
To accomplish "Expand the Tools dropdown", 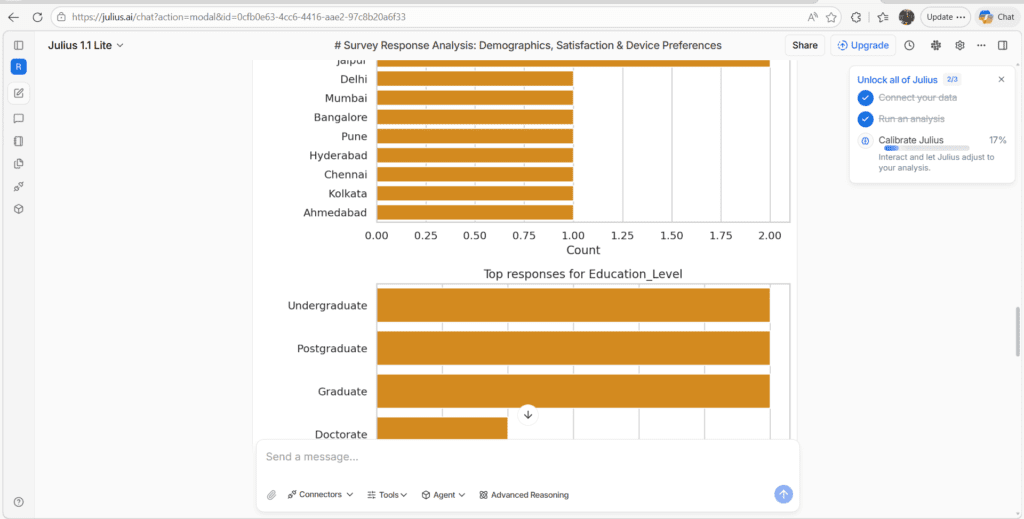I will point(387,495).
